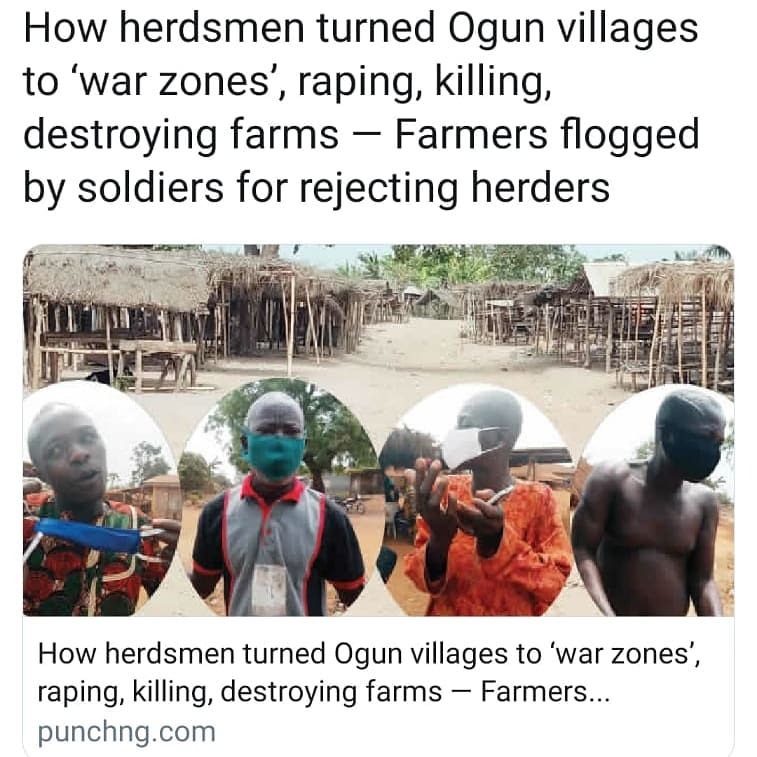Select the large post headline text above the card
757x757 pixels.
tap(361, 108)
